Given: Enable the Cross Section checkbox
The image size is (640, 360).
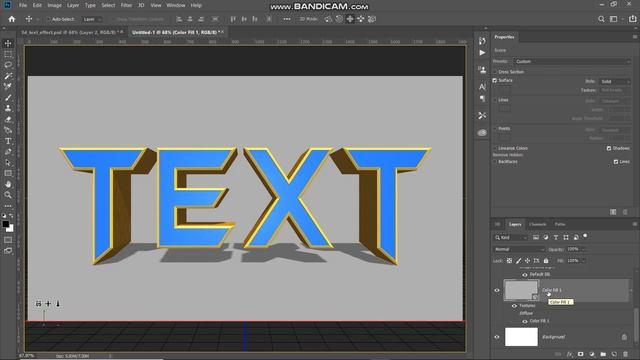Looking at the screenshot, I should coord(495,72).
